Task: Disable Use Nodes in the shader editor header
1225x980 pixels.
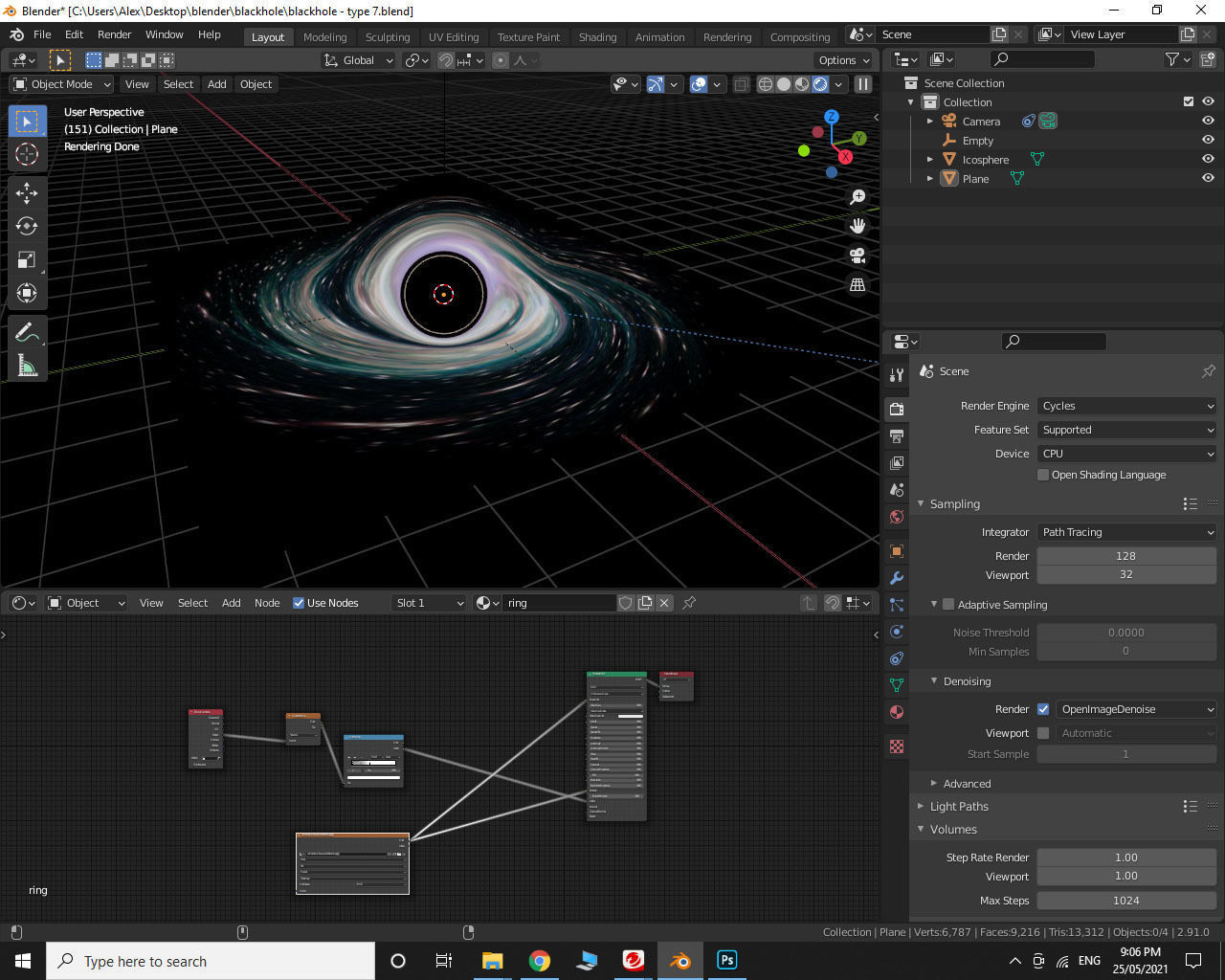Action: [x=300, y=603]
